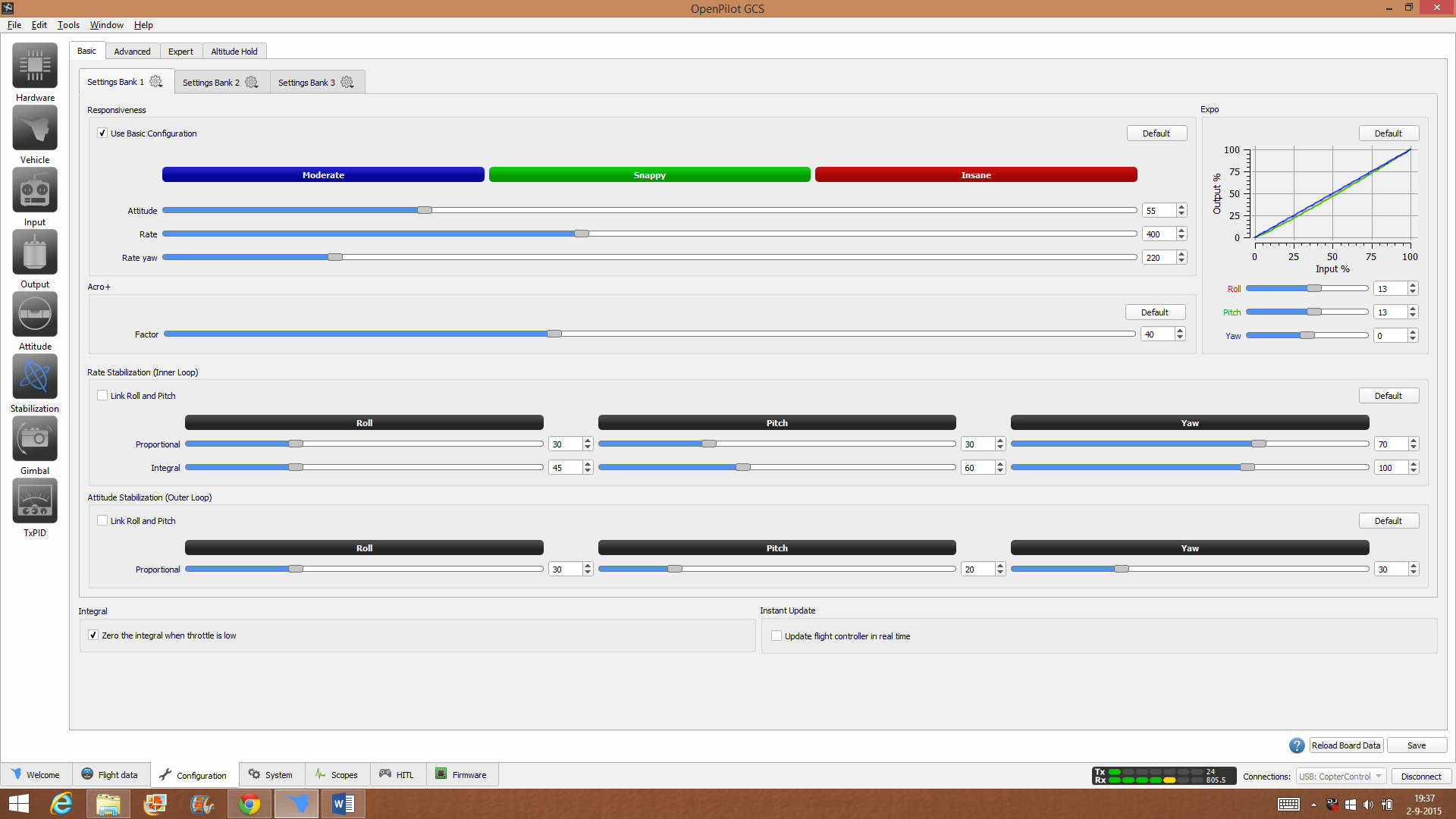Screen dimensions: 1456x819
Task: Open the Hardware configuration panel
Action: click(35, 65)
